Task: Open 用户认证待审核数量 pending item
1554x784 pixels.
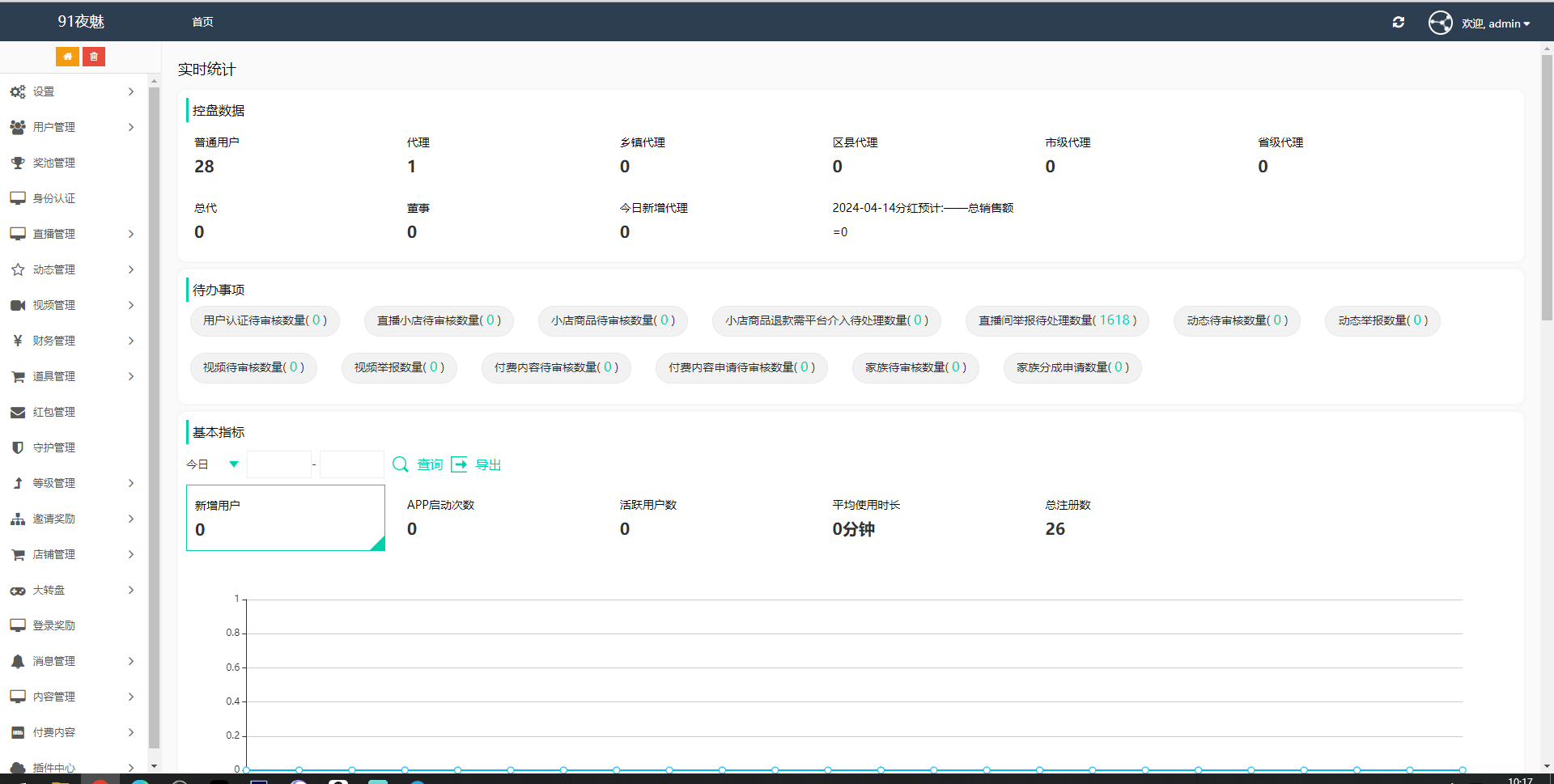Action: coord(265,320)
